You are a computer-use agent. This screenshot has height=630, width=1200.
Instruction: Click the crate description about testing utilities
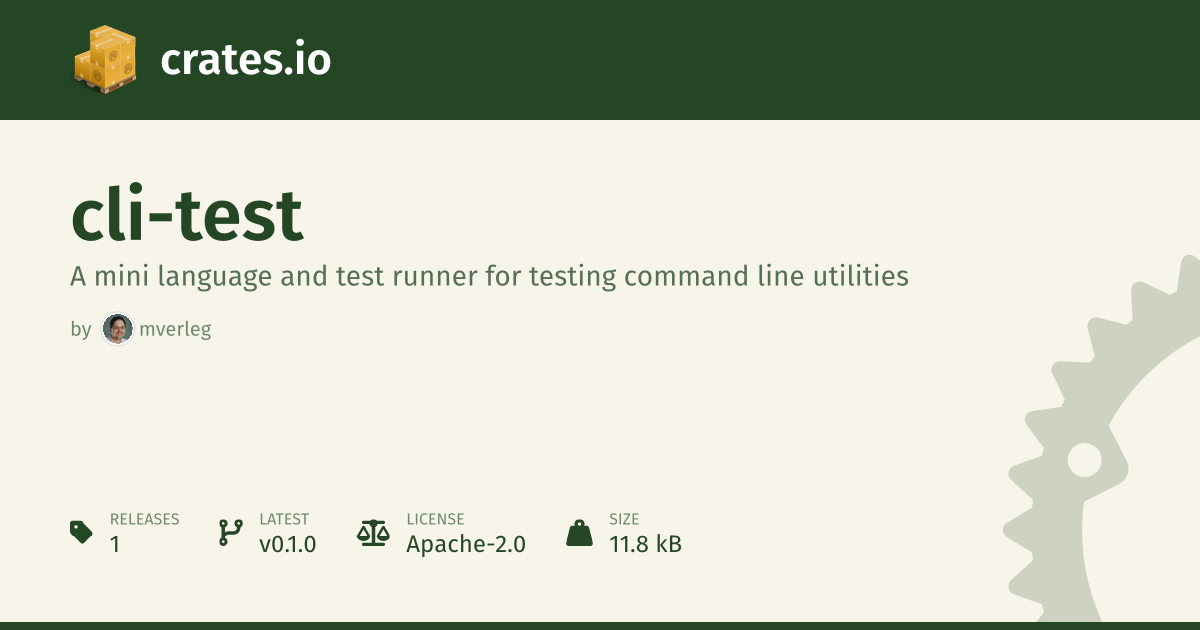[x=489, y=276]
